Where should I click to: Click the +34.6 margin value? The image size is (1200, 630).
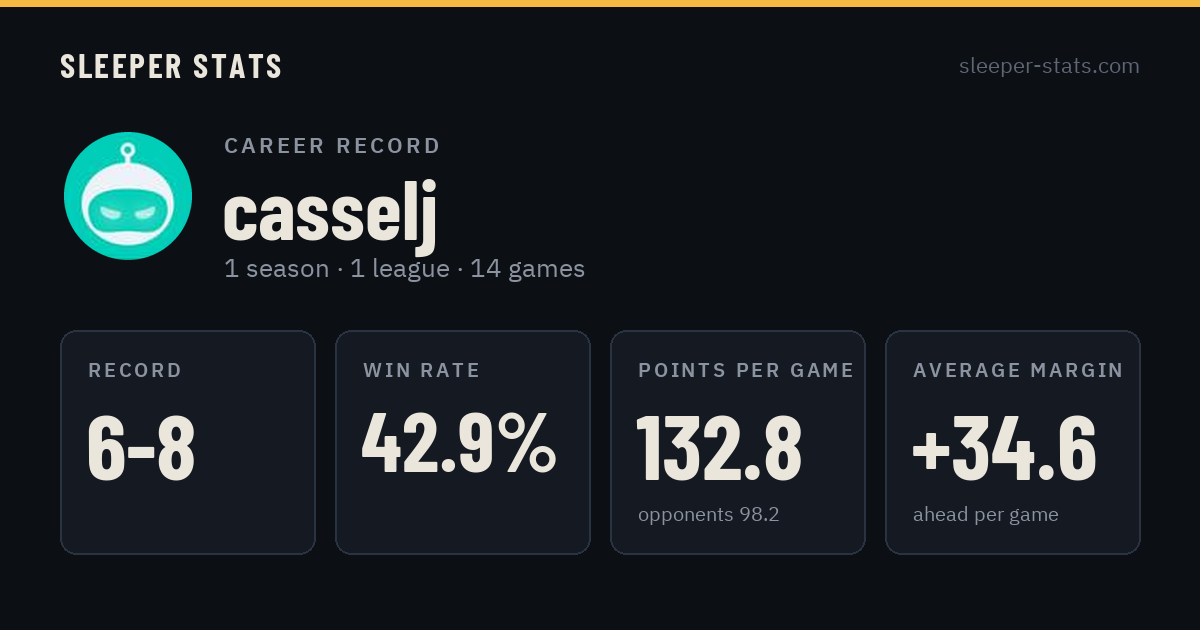point(1004,447)
